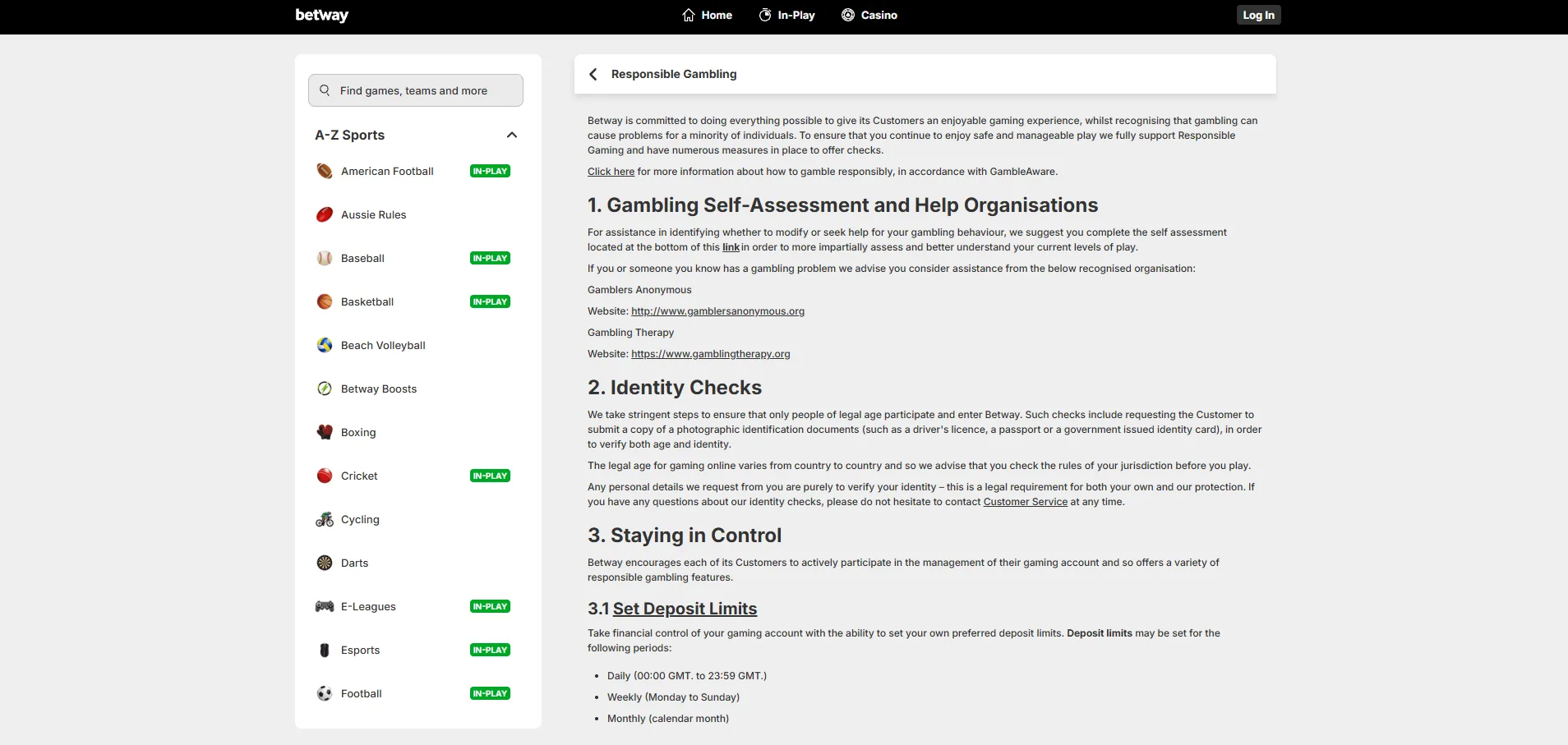Focus the Find games, teams search field
Viewport: 1568px width, 745px height.
point(416,90)
